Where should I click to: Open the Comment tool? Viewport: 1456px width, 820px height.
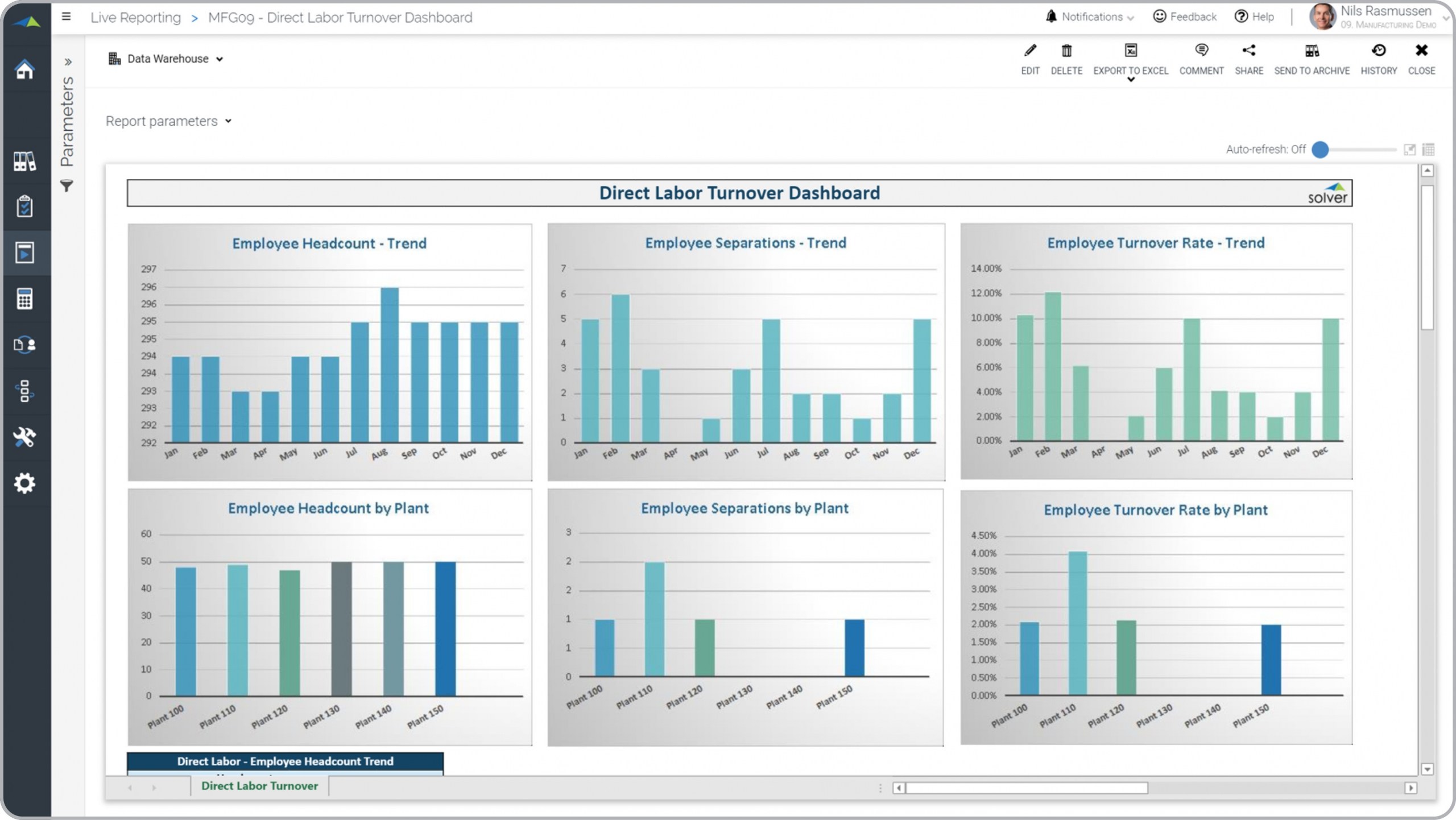(1201, 51)
